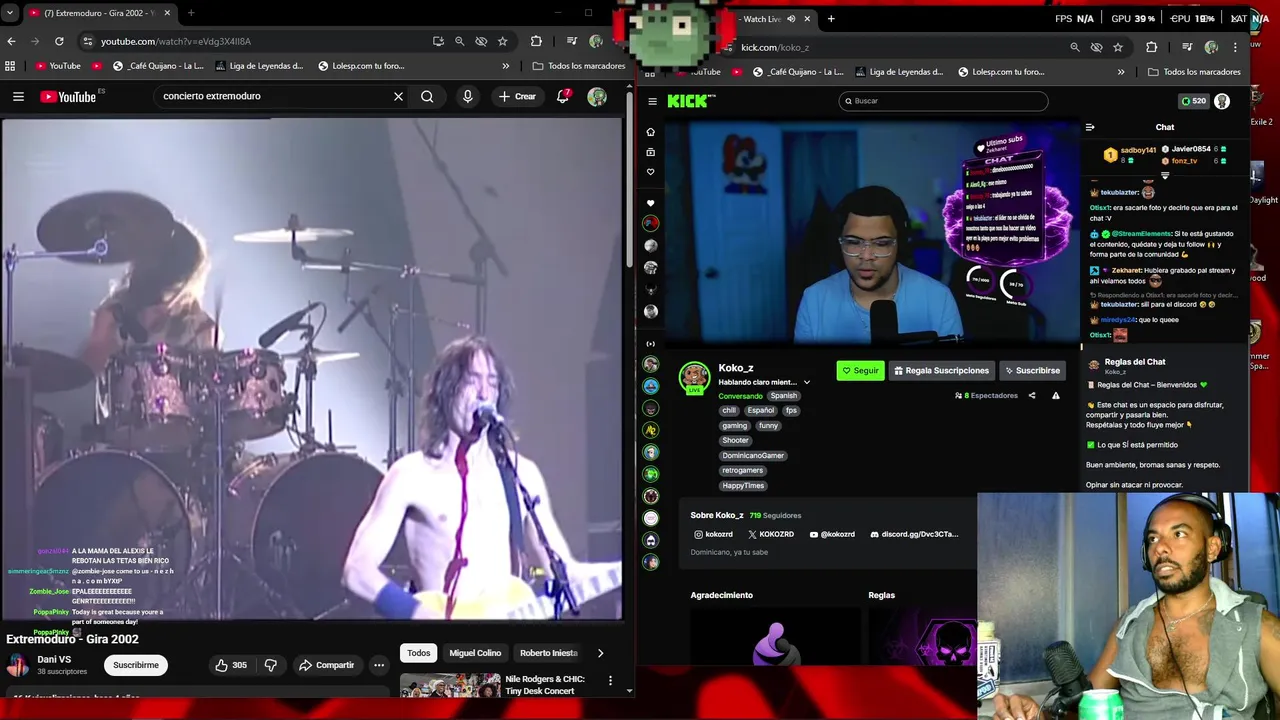Image resolution: width=1280 pixels, height=720 pixels.
Task: Select the Roberto Iniesta filter chip
Action: tap(548, 653)
